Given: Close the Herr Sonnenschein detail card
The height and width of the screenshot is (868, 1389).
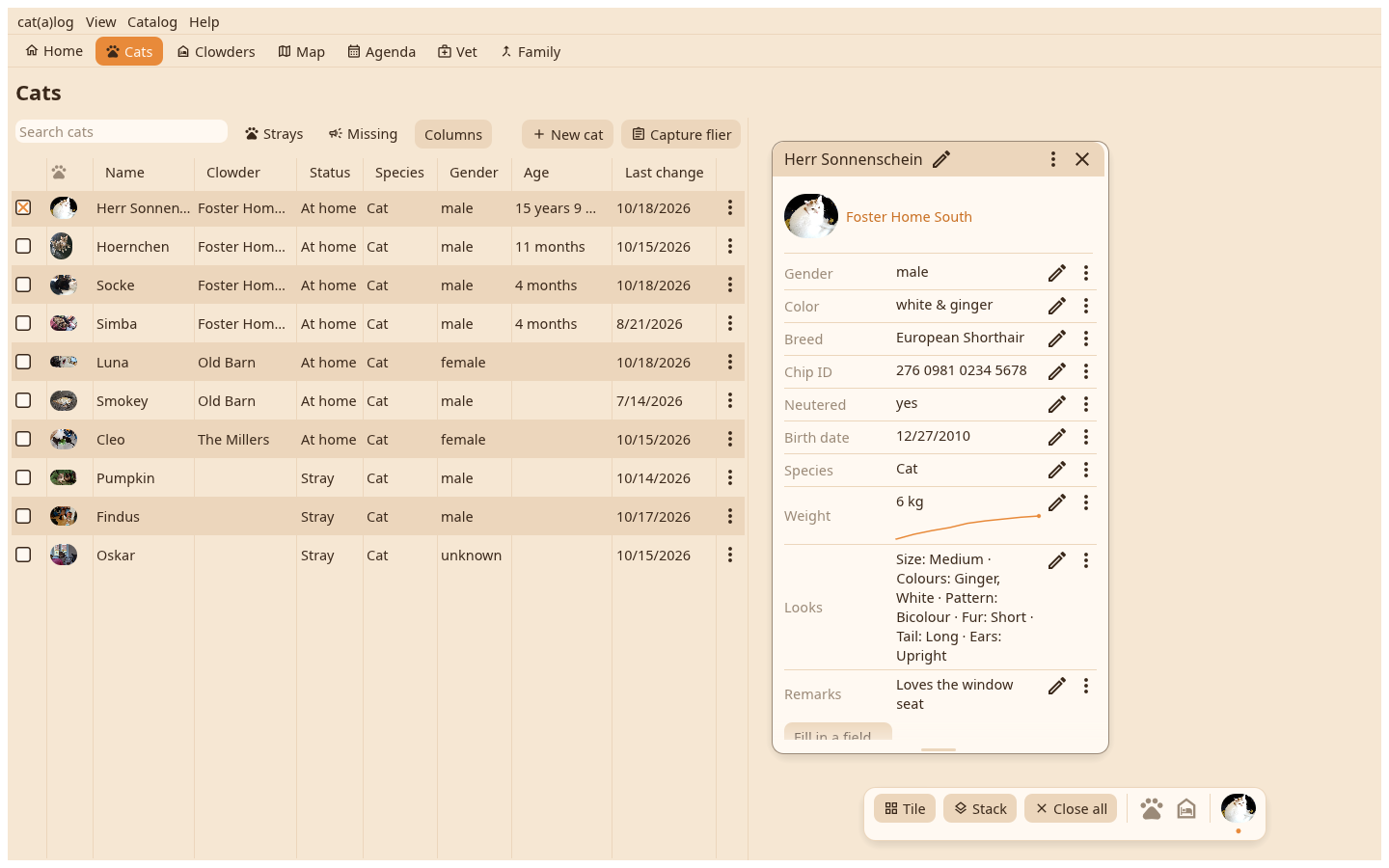Looking at the screenshot, I should (1082, 159).
